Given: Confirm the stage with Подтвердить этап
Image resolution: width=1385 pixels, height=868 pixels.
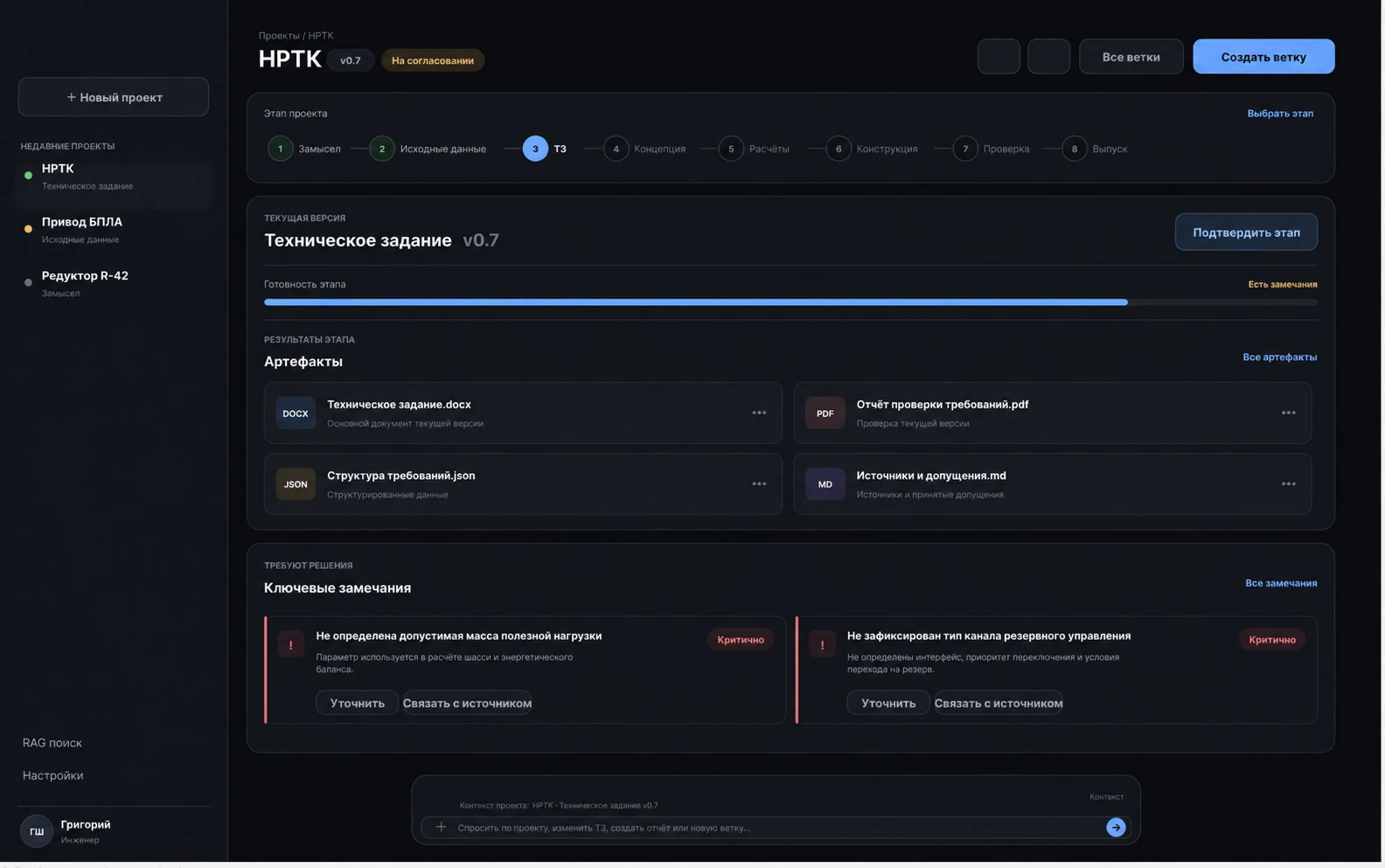Looking at the screenshot, I should coord(1246,233).
